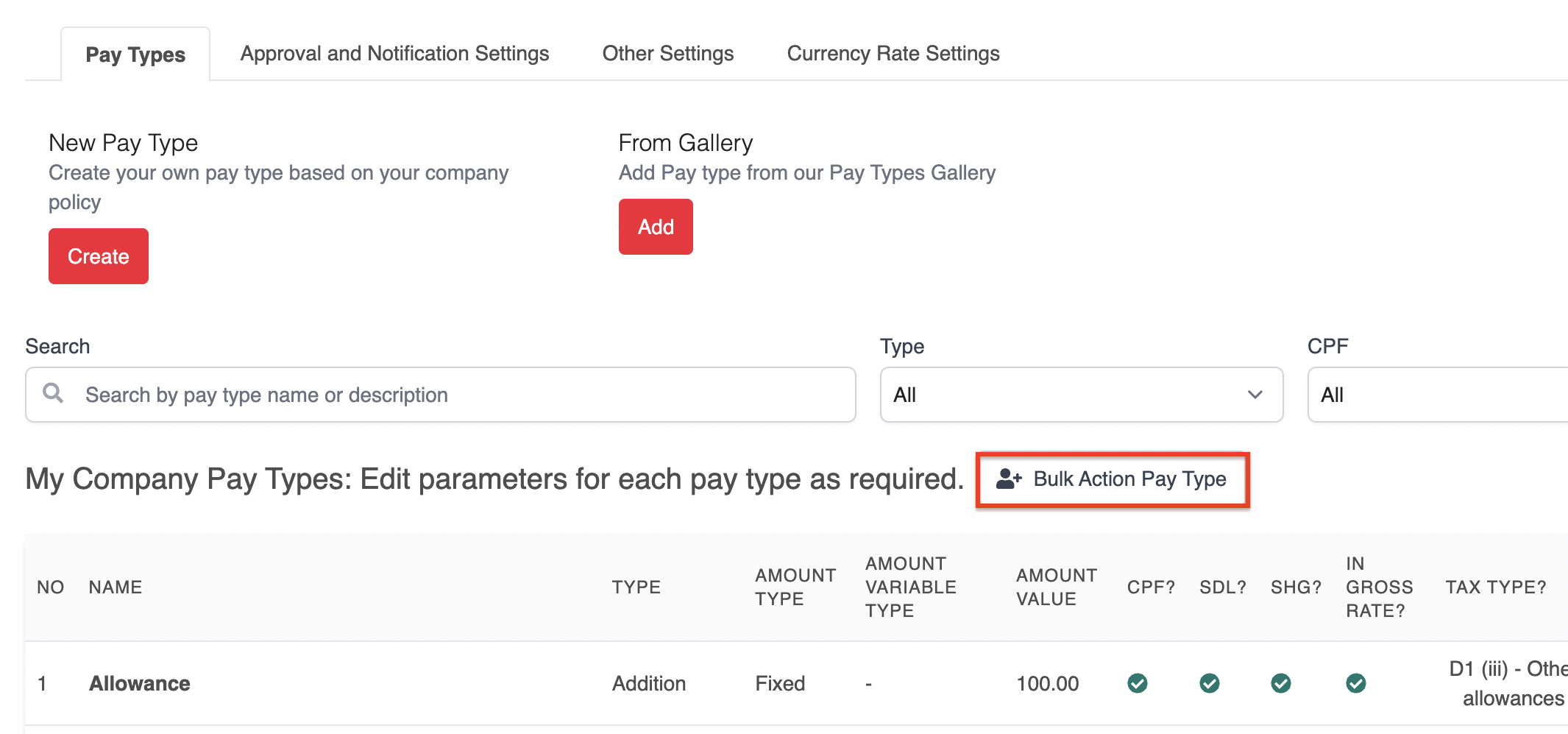1568x734 pixels.
Task: Click the Bulk Action user-plus icon
Action: click(1009, 479)
